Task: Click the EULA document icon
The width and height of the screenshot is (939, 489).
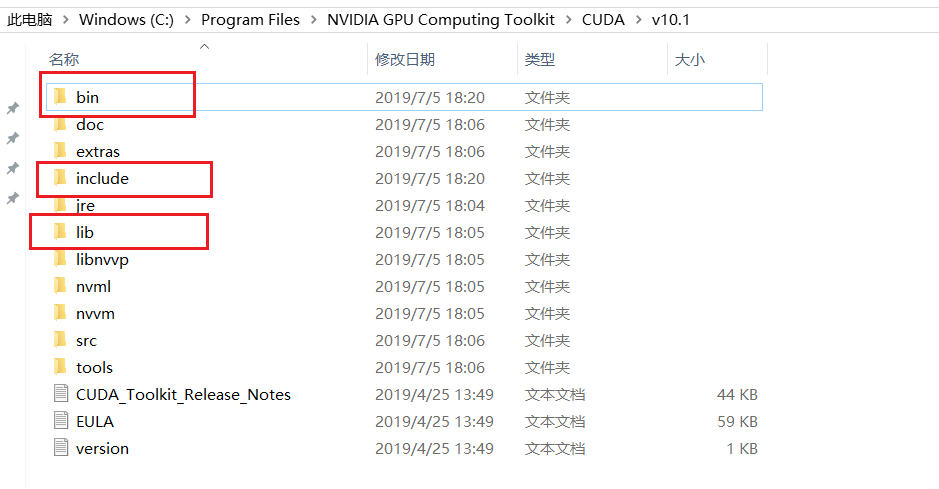Action: pos(60,421)
